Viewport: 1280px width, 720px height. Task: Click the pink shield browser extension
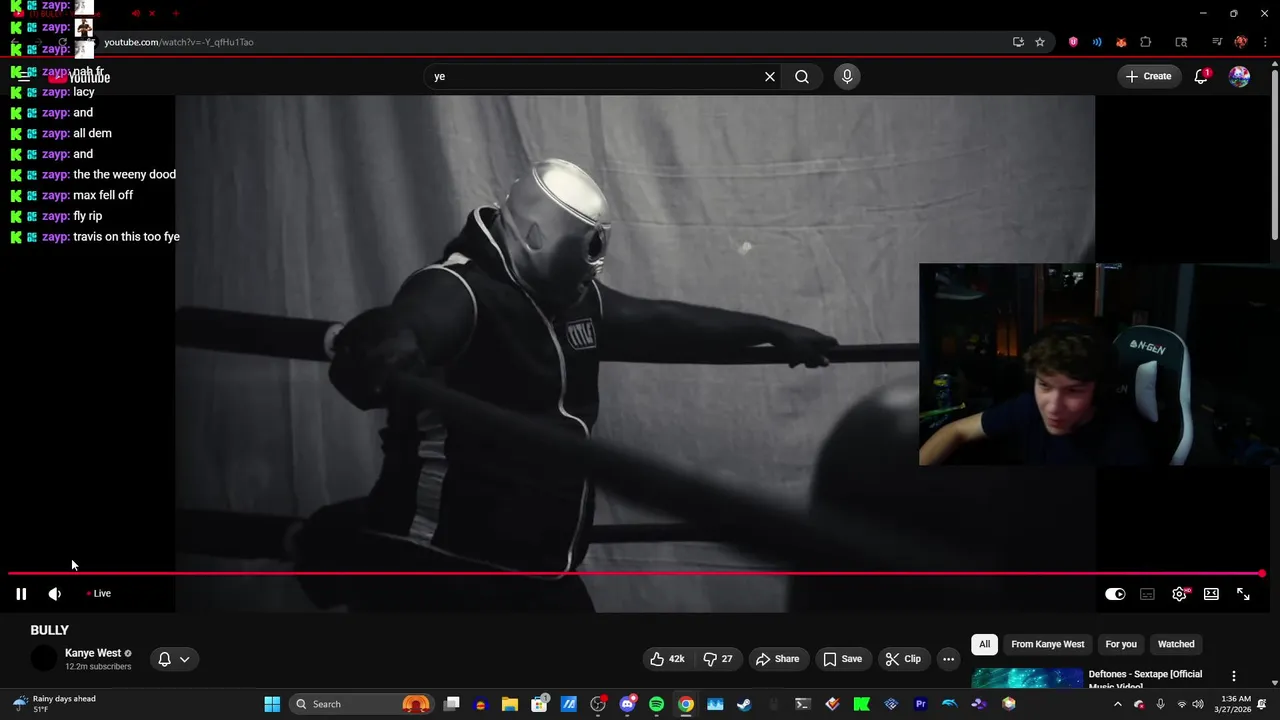(1073, 42)
